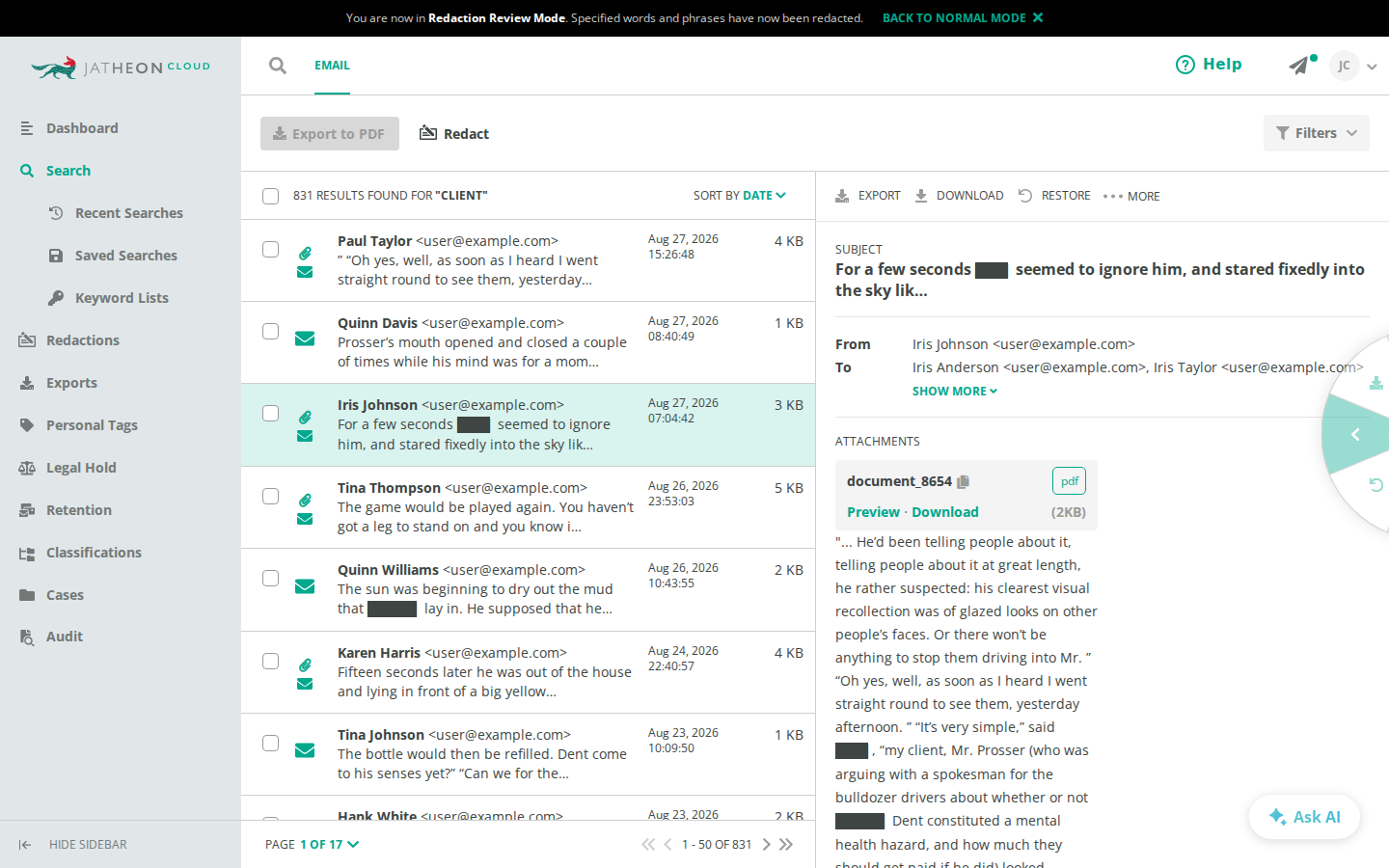Viewport: 1389px width, 868px height.
Task: Open user menu chevron next to JC
Action: [x=1372, y=67]
